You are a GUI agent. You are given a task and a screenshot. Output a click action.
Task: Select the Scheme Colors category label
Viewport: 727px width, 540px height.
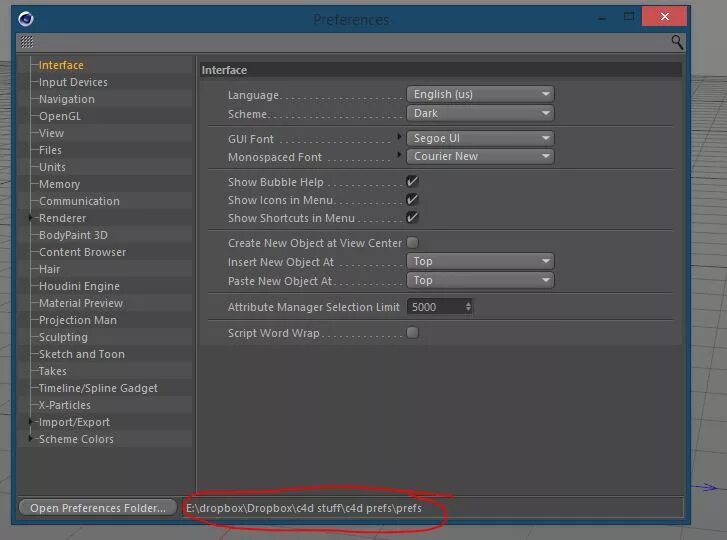[77, 439]
